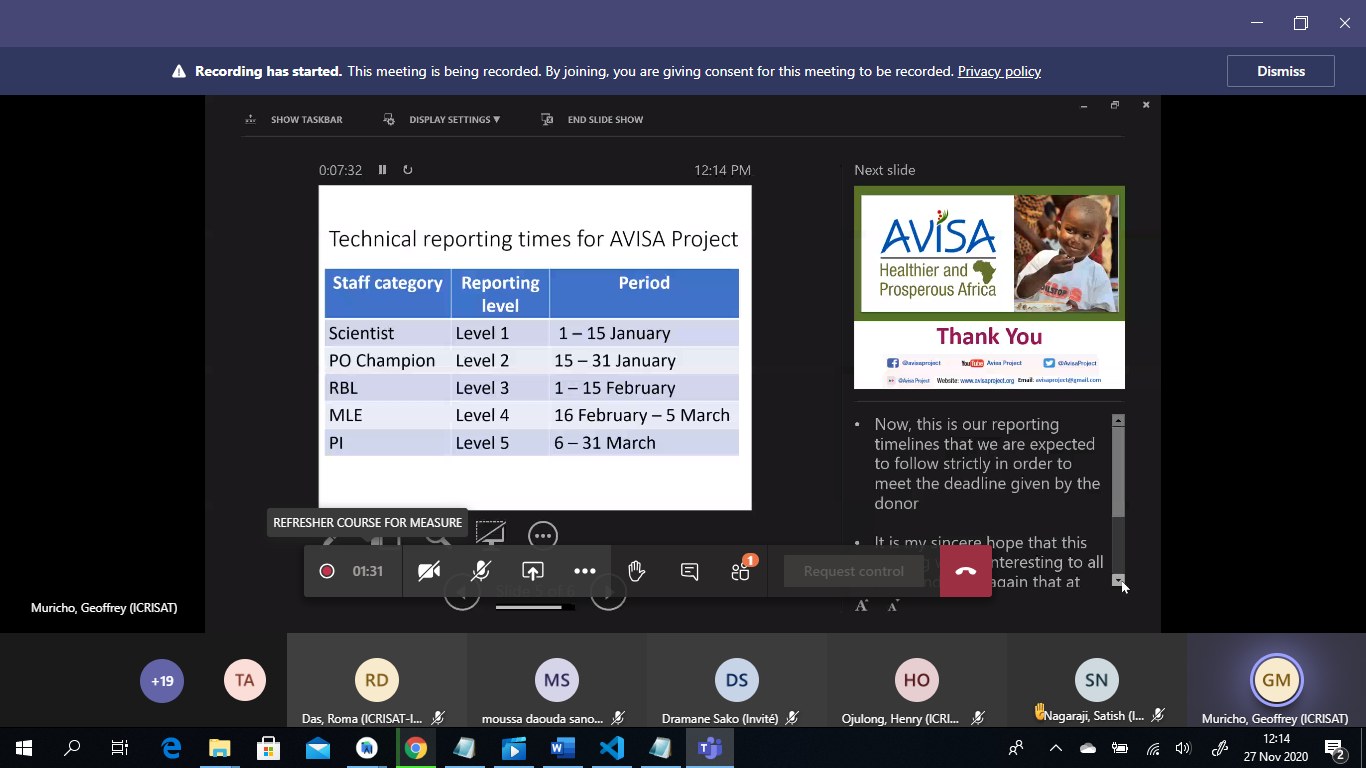Image resolution: width=1366 pixels, height=768 pixels.
Task: Show participants panel with notification badge
Action: 741,570
